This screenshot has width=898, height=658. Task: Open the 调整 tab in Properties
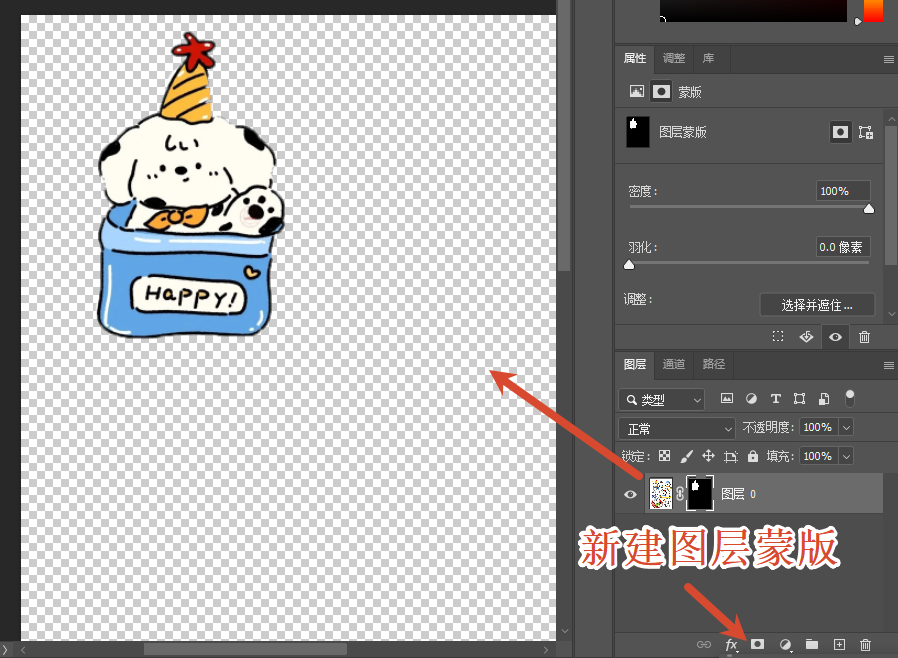click(673, 58)
